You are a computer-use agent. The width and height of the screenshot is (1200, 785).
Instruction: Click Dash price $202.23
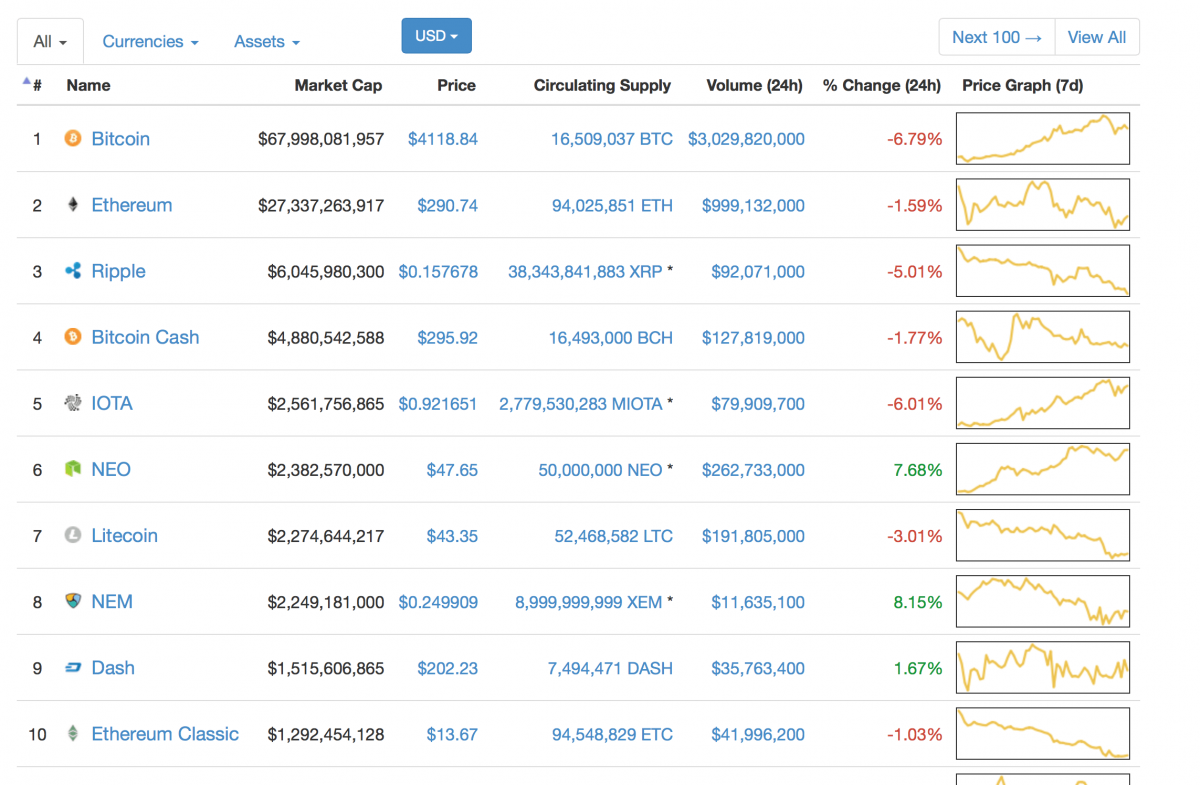click(x=447, y=667)
